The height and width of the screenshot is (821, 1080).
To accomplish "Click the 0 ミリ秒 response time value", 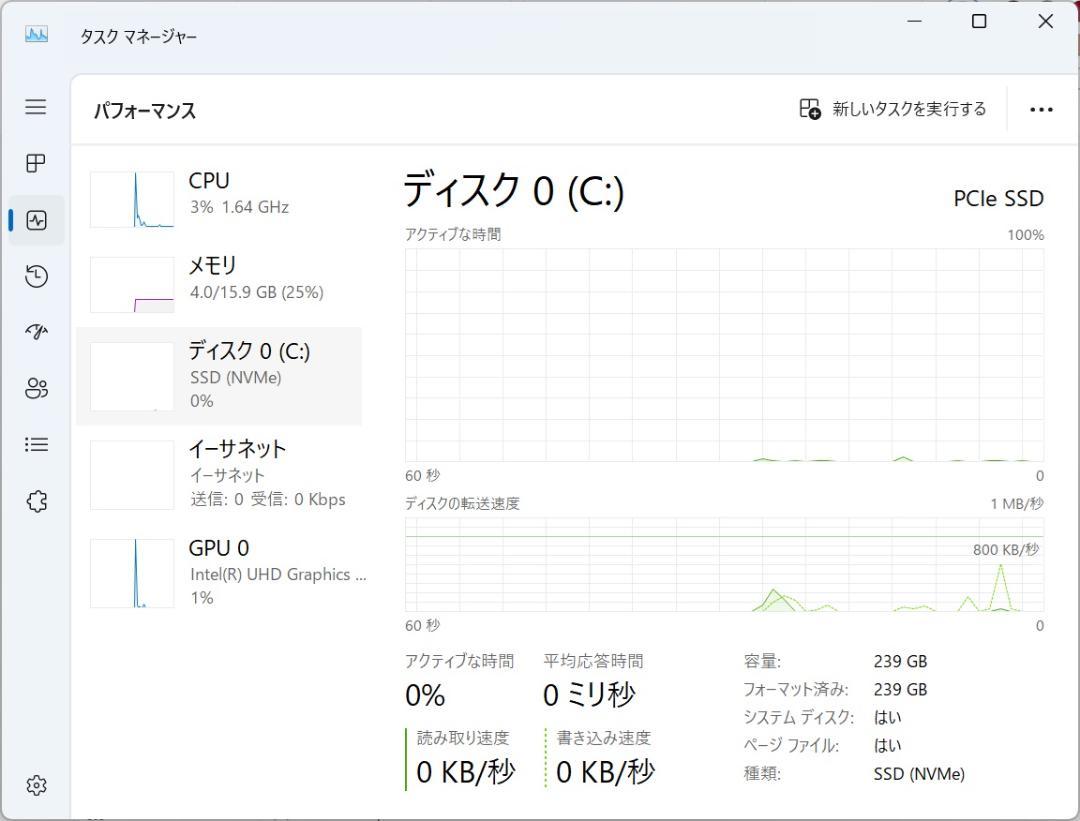I will coord(588,694).
